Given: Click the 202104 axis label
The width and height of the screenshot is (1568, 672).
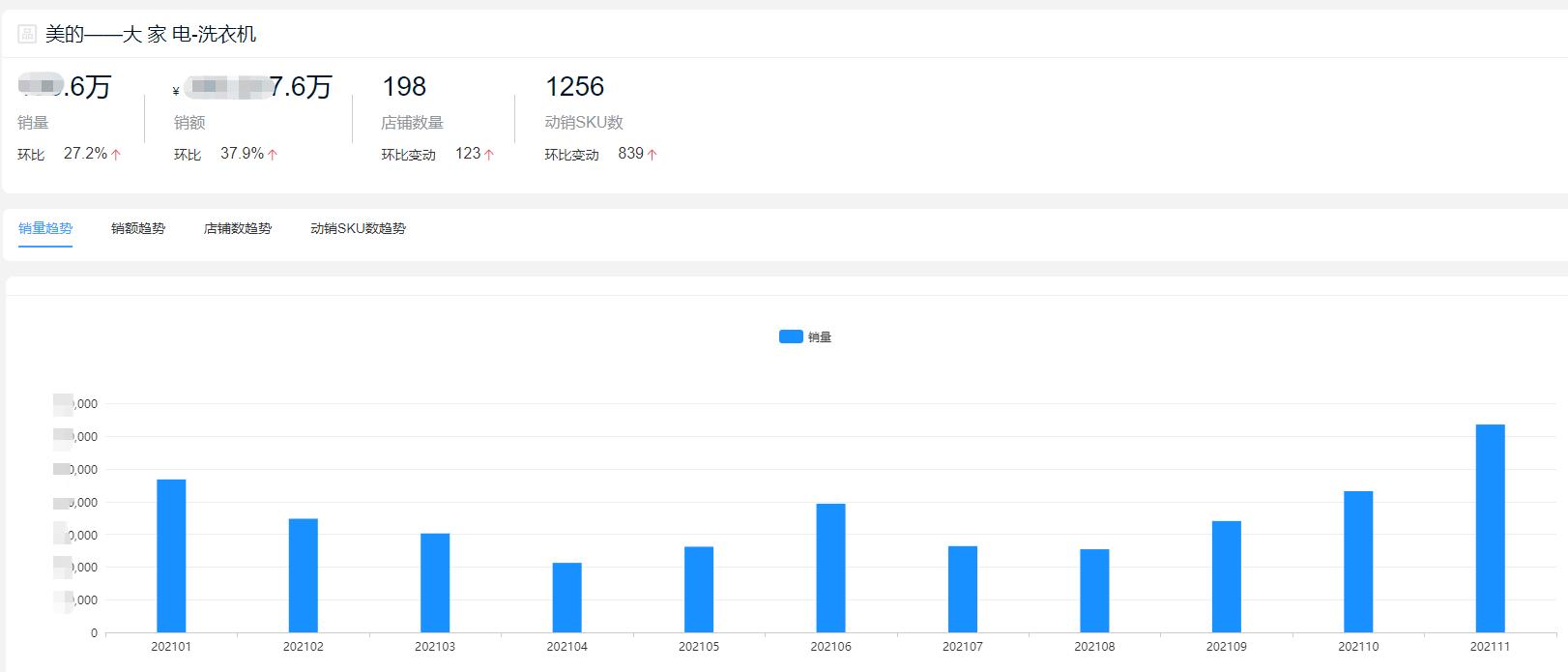Looking at the screenshot, I should pos(566,646).
